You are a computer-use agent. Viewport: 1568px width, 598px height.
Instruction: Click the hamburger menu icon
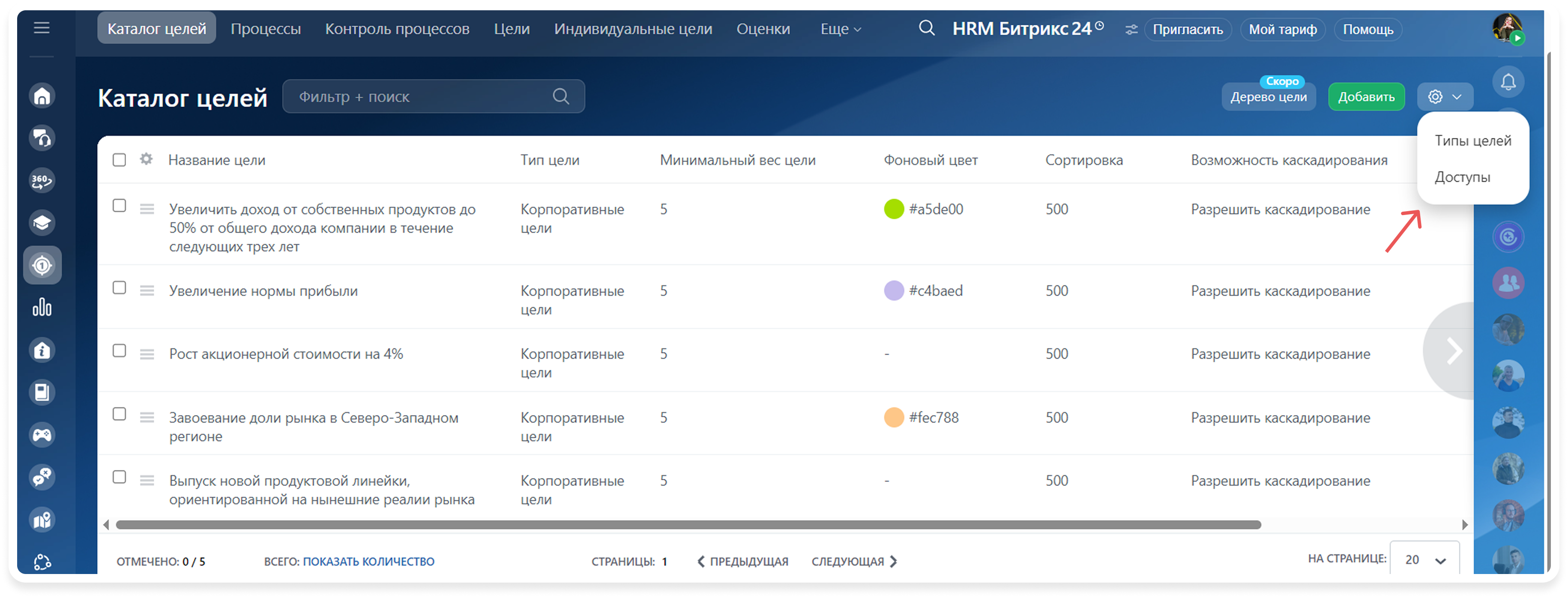(x=42, y=28)
